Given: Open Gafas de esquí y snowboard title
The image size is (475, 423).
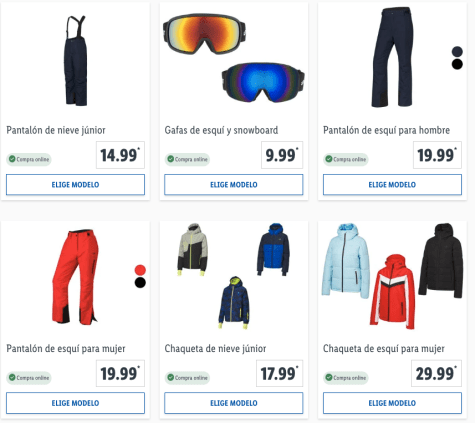Looking at the screenshot, I should click(x=221, y=130).
